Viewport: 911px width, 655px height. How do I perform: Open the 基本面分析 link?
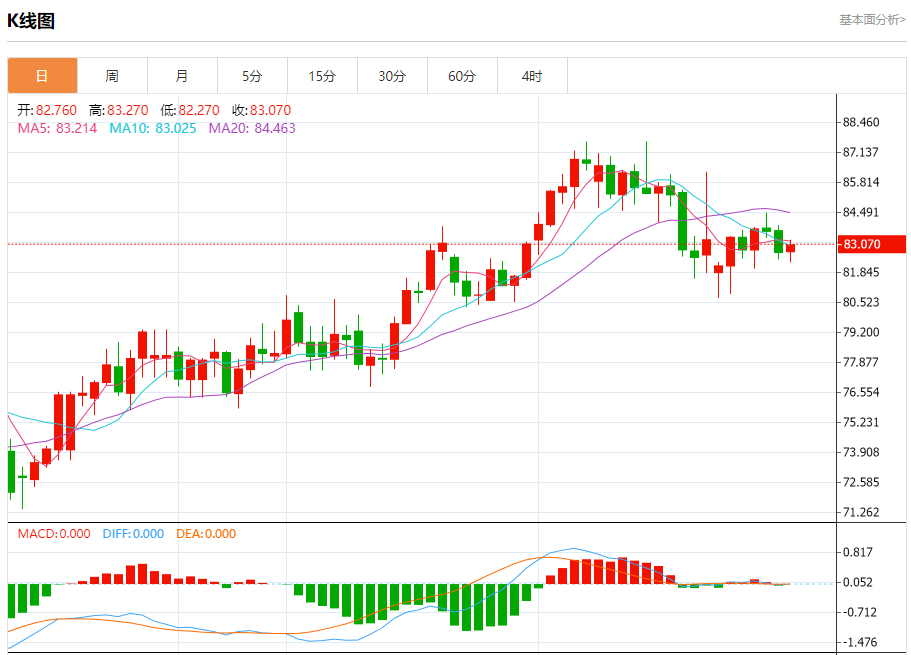872,20
